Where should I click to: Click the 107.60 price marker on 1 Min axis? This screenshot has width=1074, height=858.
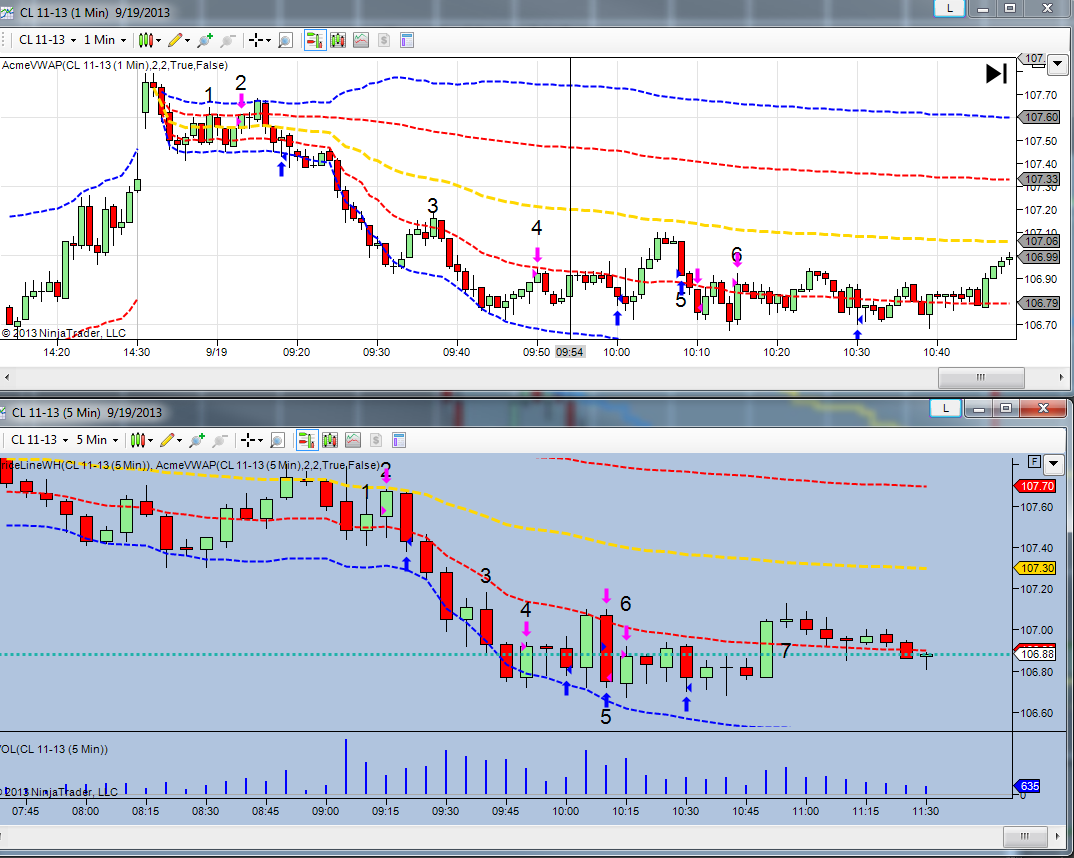[x=1040, y=117]
